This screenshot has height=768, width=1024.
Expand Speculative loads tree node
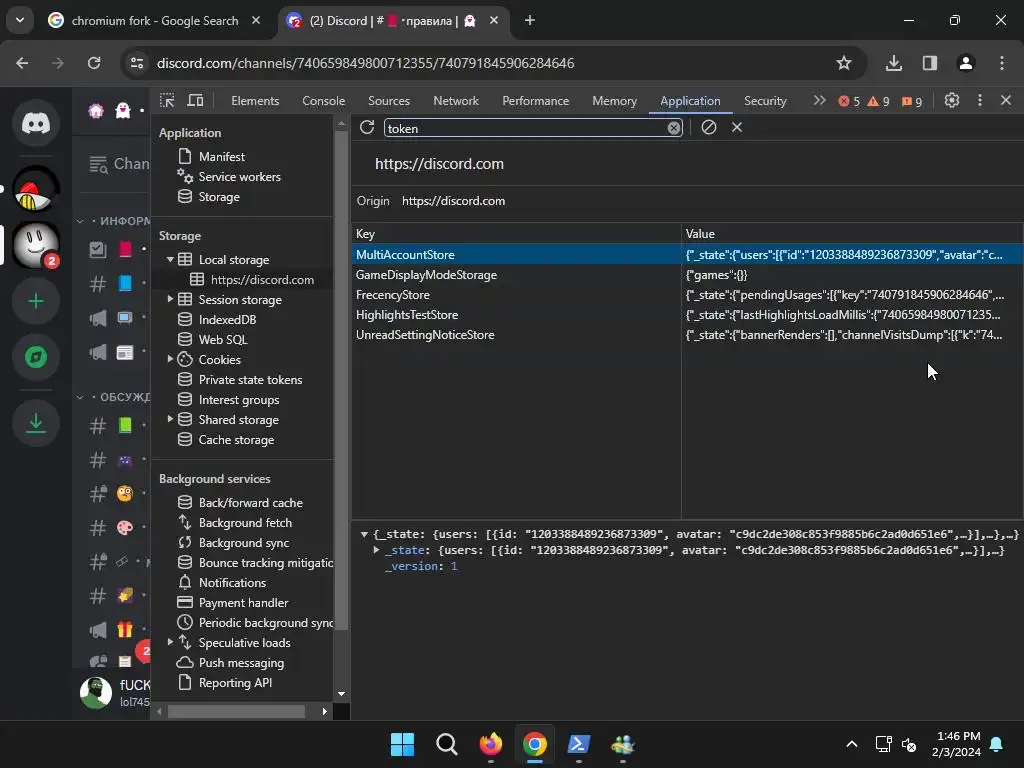tap(170, 643)
